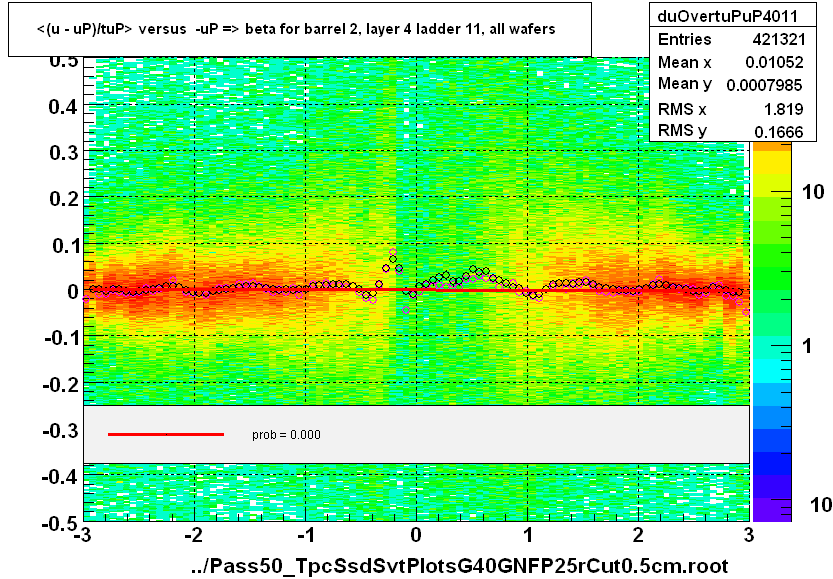
Task: Click the red fit line sample in legend
Action: coord(166,435)
